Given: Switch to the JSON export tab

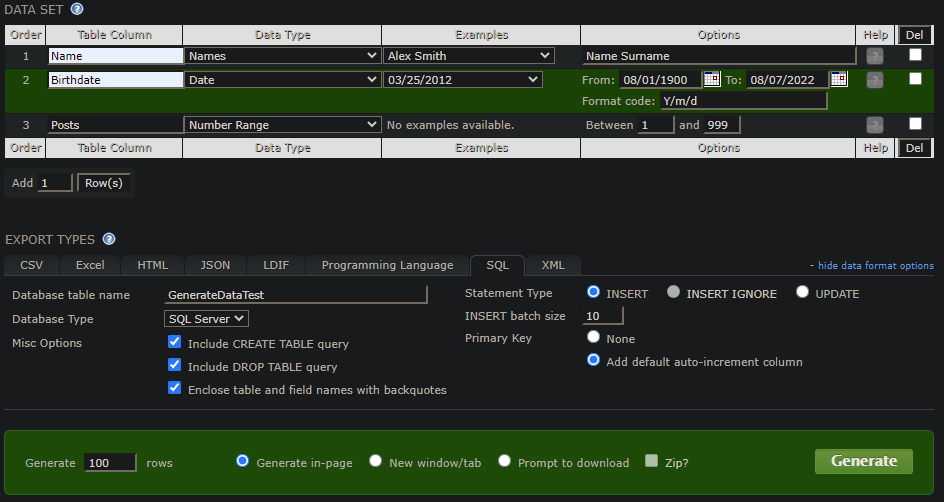Looking at the screenshot, I should (215, 265).
